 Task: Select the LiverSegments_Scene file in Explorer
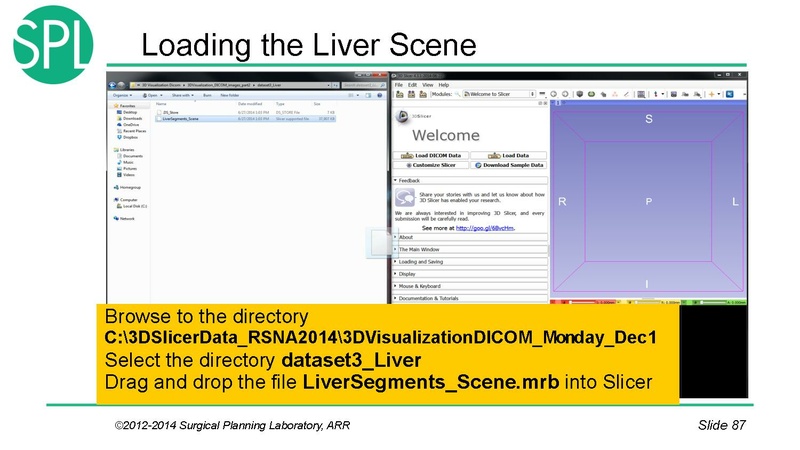(x=245, y=119)
